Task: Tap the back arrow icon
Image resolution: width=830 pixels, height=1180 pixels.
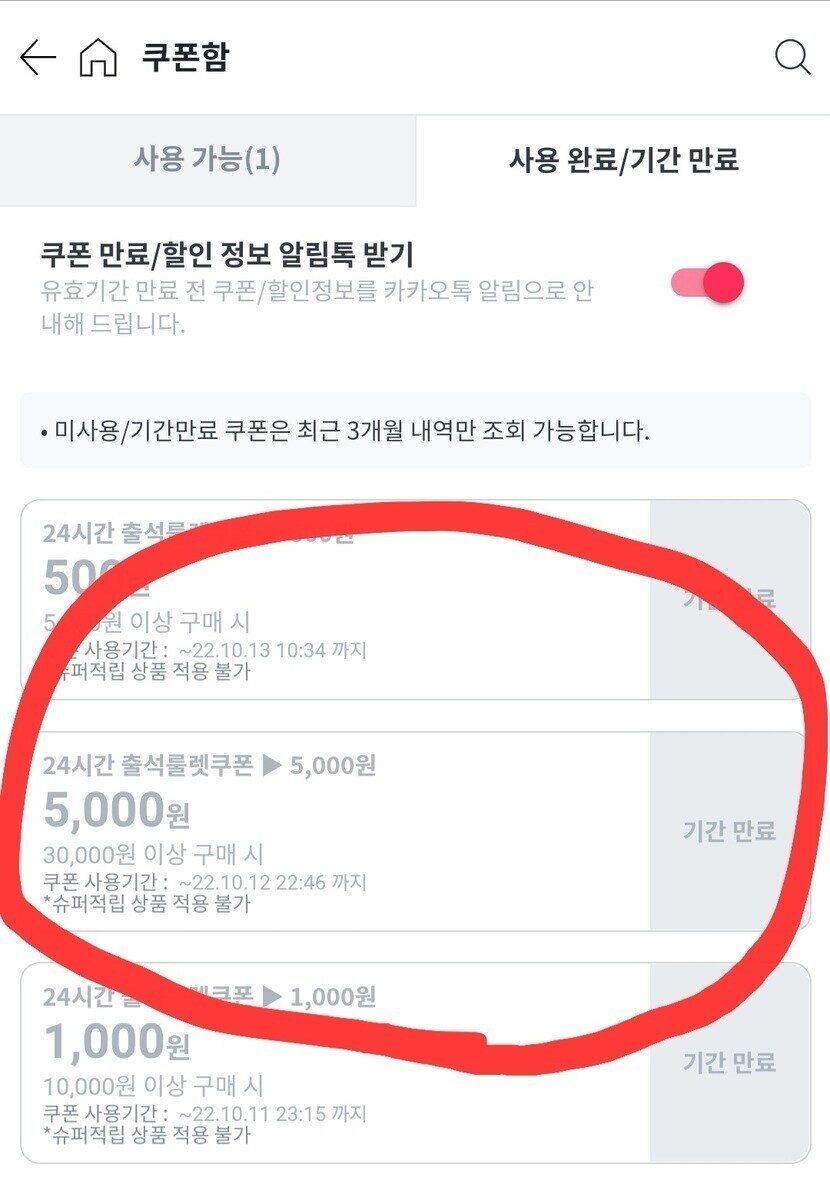Action: point(37,57)
